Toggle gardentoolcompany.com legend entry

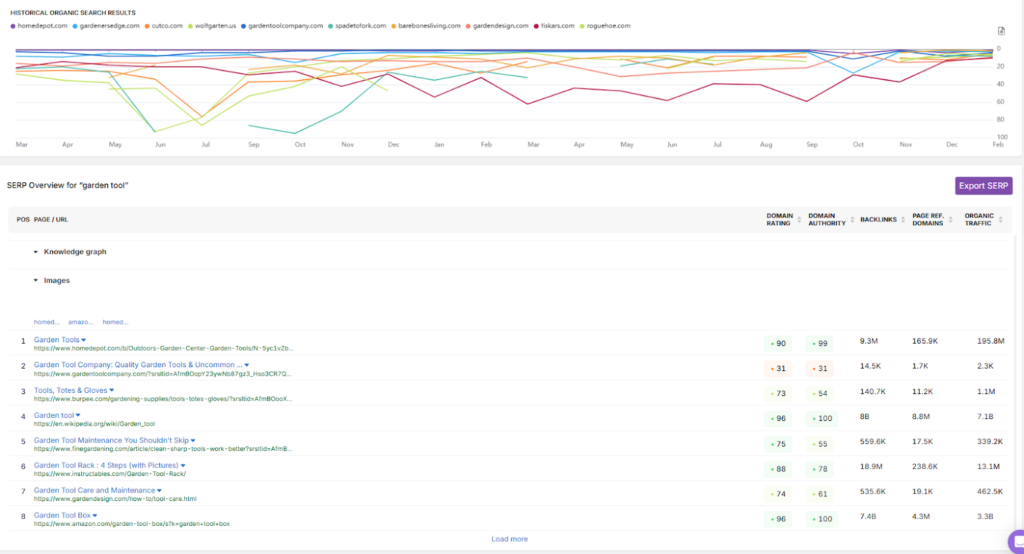(282, 26)
